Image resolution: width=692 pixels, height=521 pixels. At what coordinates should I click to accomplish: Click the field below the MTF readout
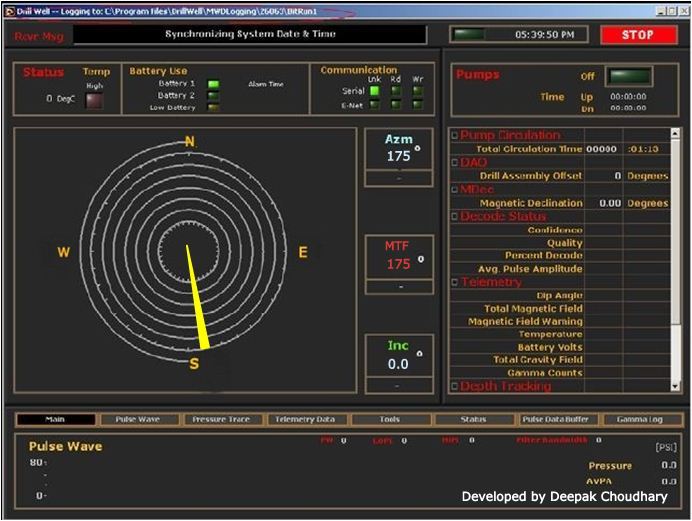coord(399,287)
